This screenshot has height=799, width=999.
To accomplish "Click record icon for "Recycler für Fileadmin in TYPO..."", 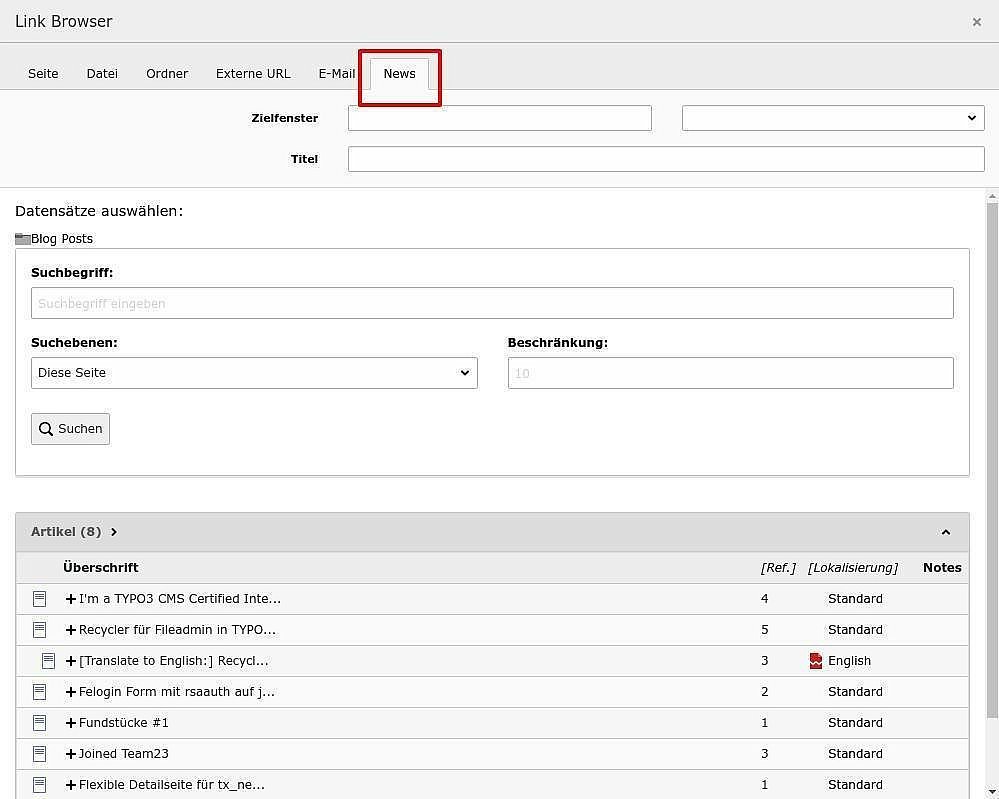I will pos(39,629).
